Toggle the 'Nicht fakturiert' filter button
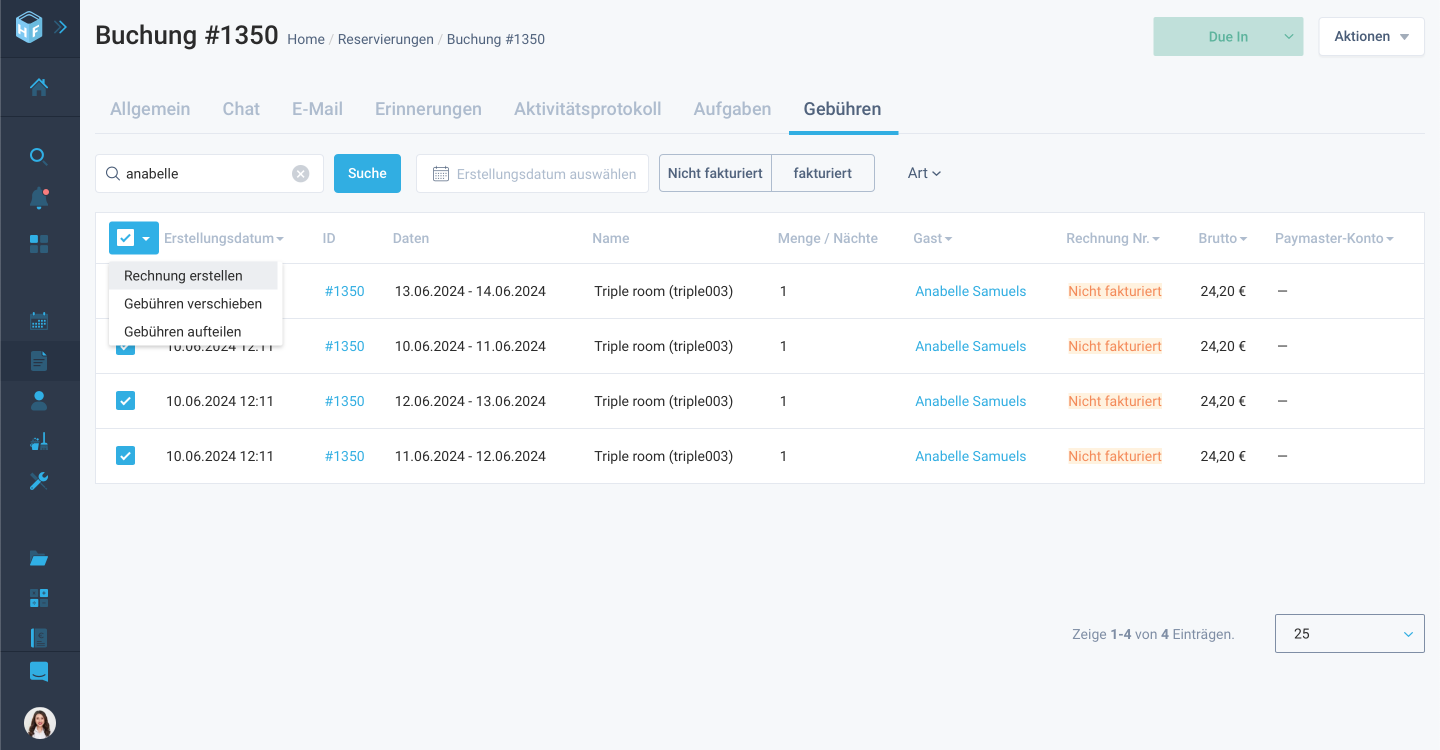Screen dimensions: 1440x750 pos(715,173)
